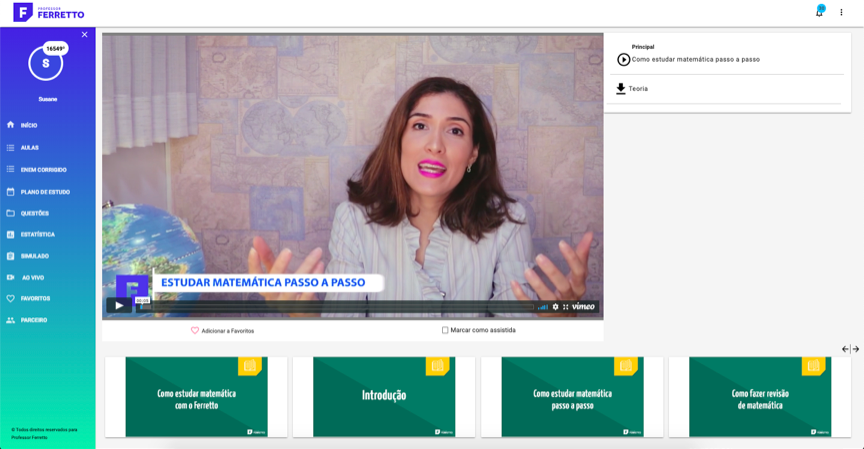864x449 pixels.
Task: Click the circled play icon beside Principal video
Action: (x=624, y=59)
